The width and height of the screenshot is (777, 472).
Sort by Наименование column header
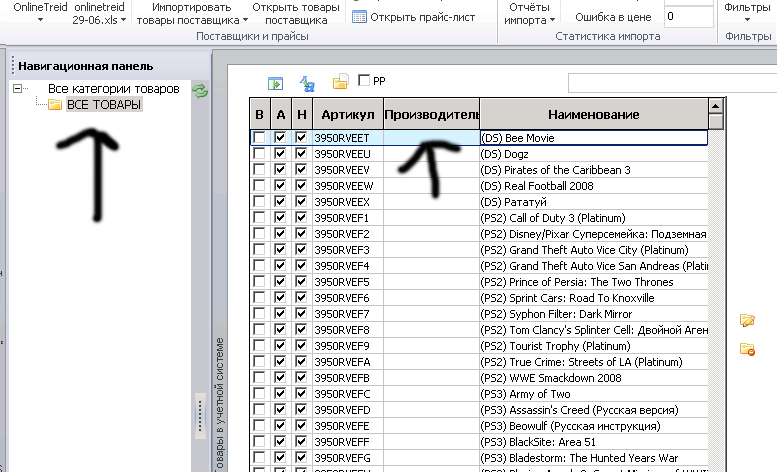point(594,114)
